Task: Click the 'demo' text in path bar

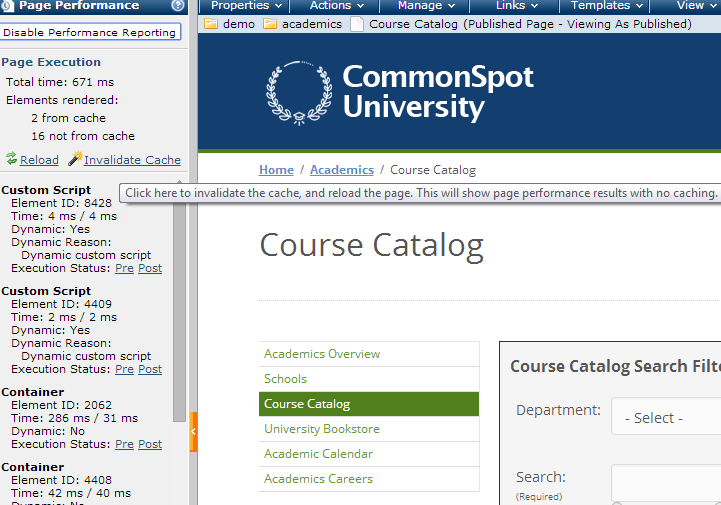Action: 239,24
